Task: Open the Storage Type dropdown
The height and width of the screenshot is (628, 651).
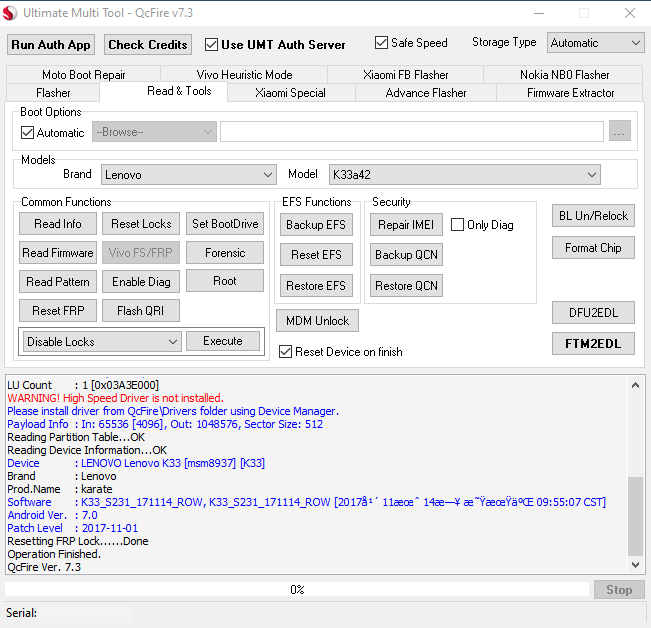Action: click(595, 43)
